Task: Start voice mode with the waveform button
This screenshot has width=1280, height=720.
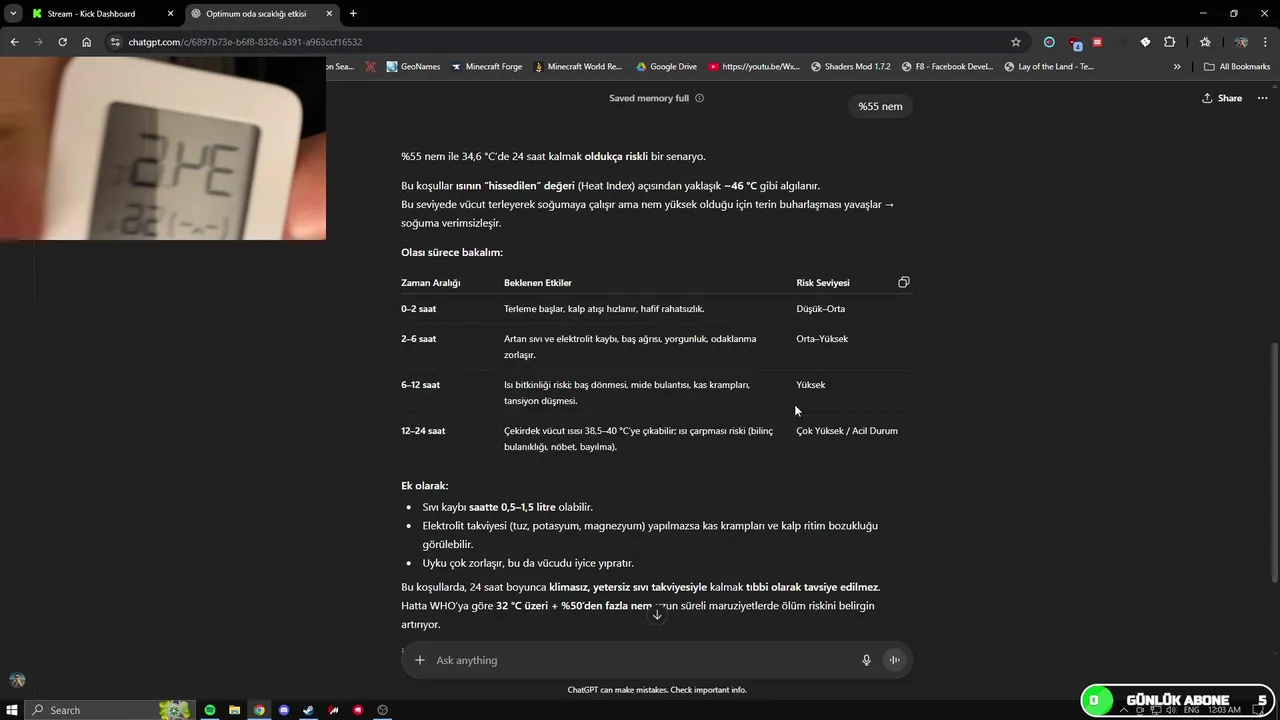Action: (x=895, y=660)
